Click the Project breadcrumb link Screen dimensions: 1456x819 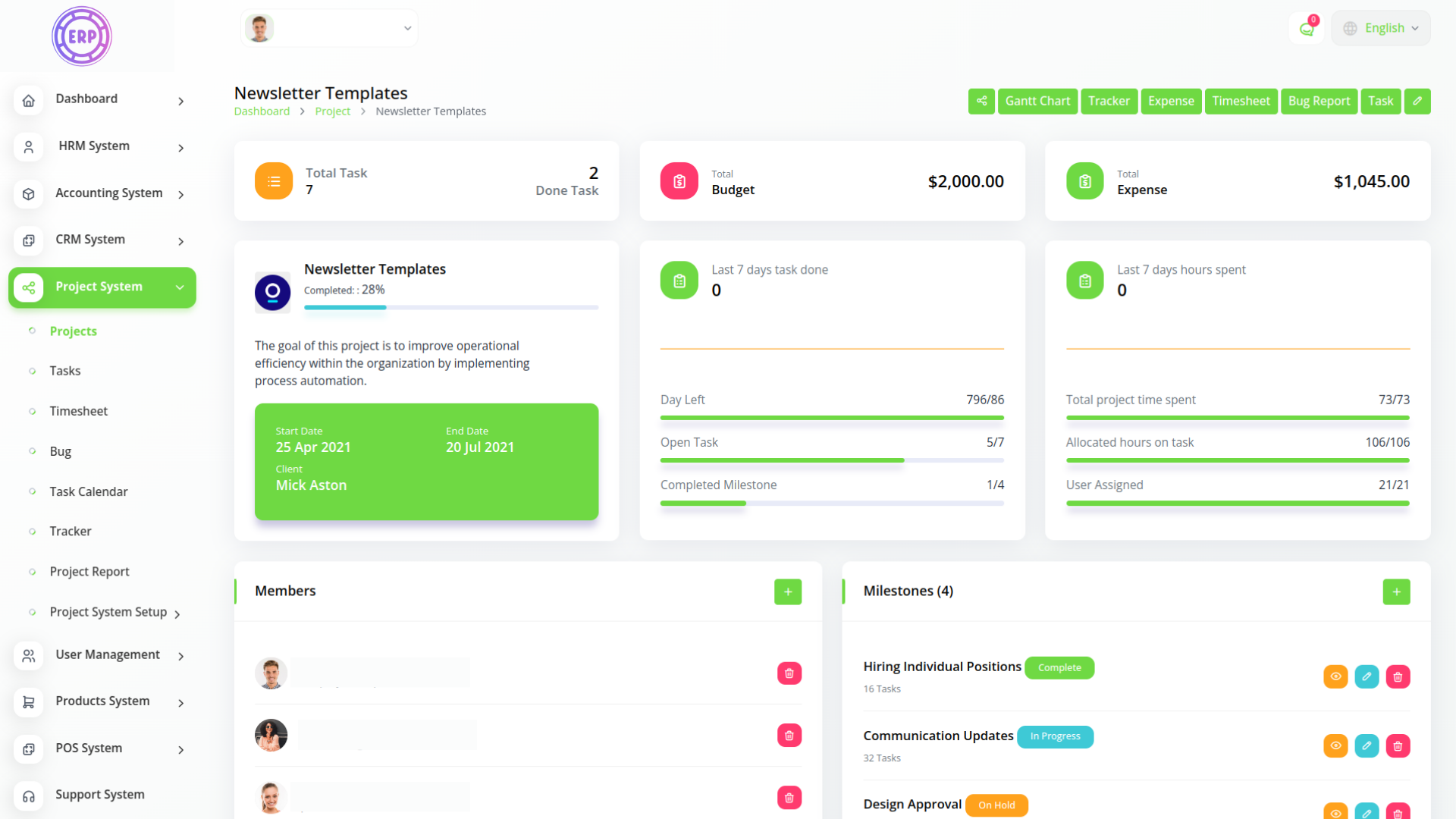pyautogui.click(x=332, y=111)
